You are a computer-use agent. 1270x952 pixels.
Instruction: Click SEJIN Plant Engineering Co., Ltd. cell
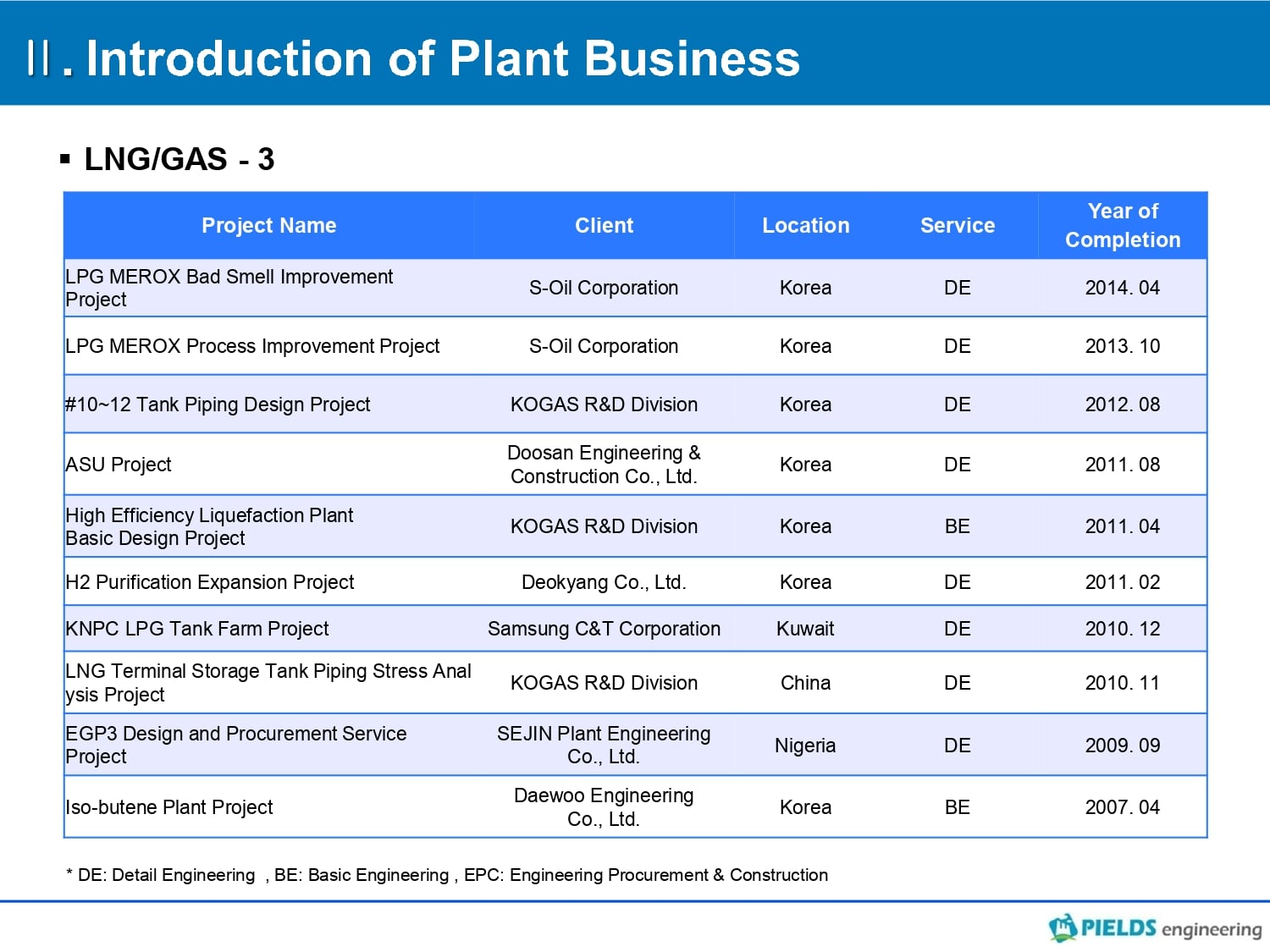pos(604,746)
